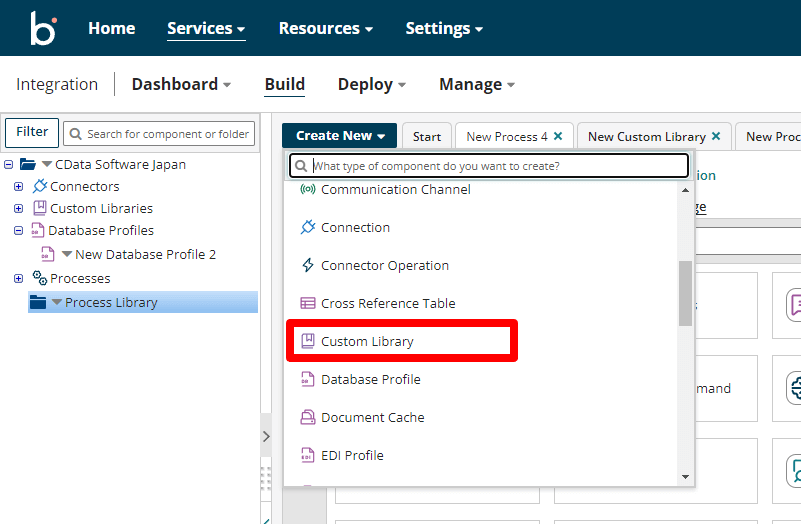
Task: Choose Custom Library from the component list
Action: click(367, 342)
